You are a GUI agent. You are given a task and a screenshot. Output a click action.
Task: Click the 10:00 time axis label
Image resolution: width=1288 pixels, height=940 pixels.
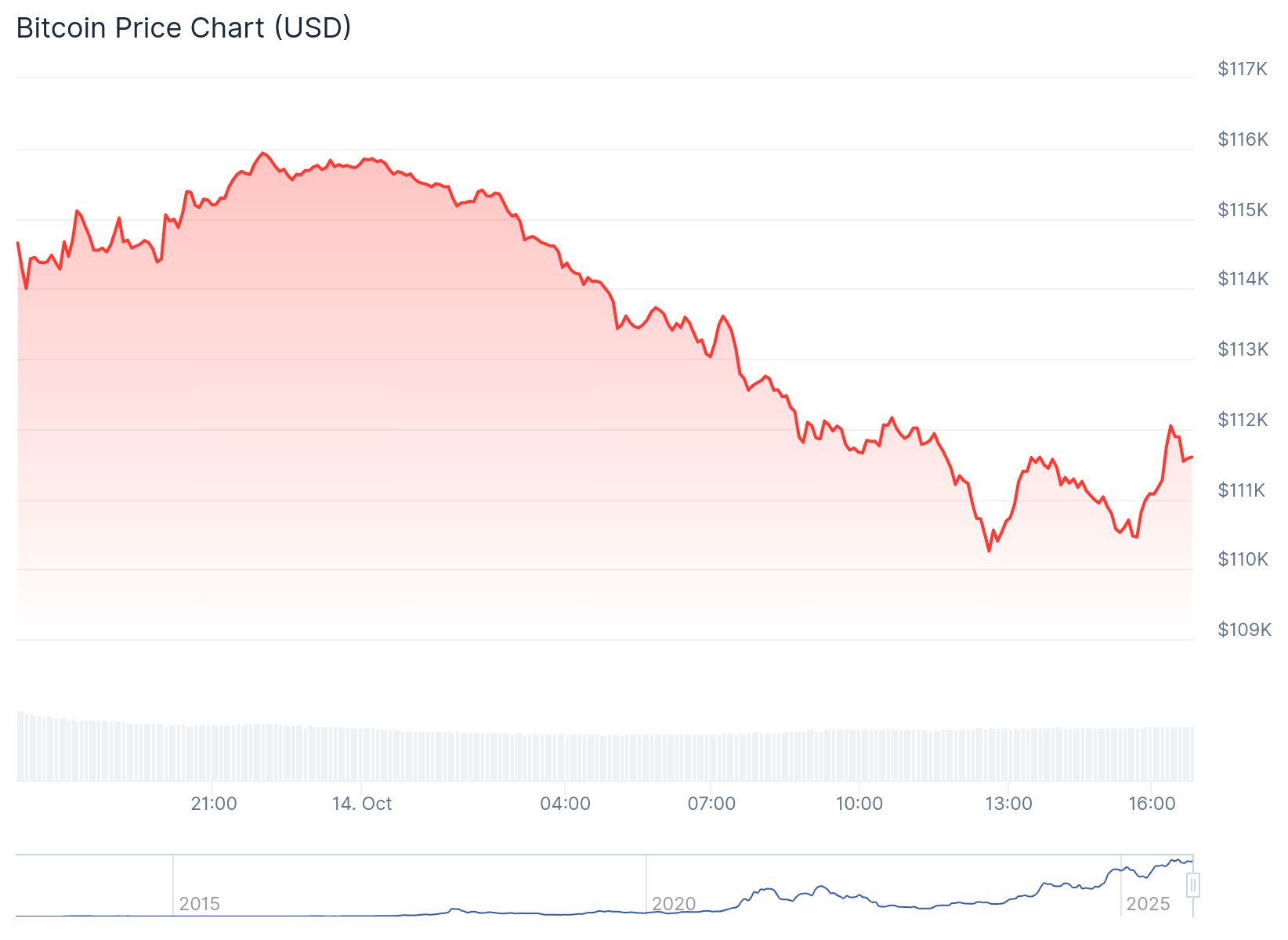pos(859,804)
